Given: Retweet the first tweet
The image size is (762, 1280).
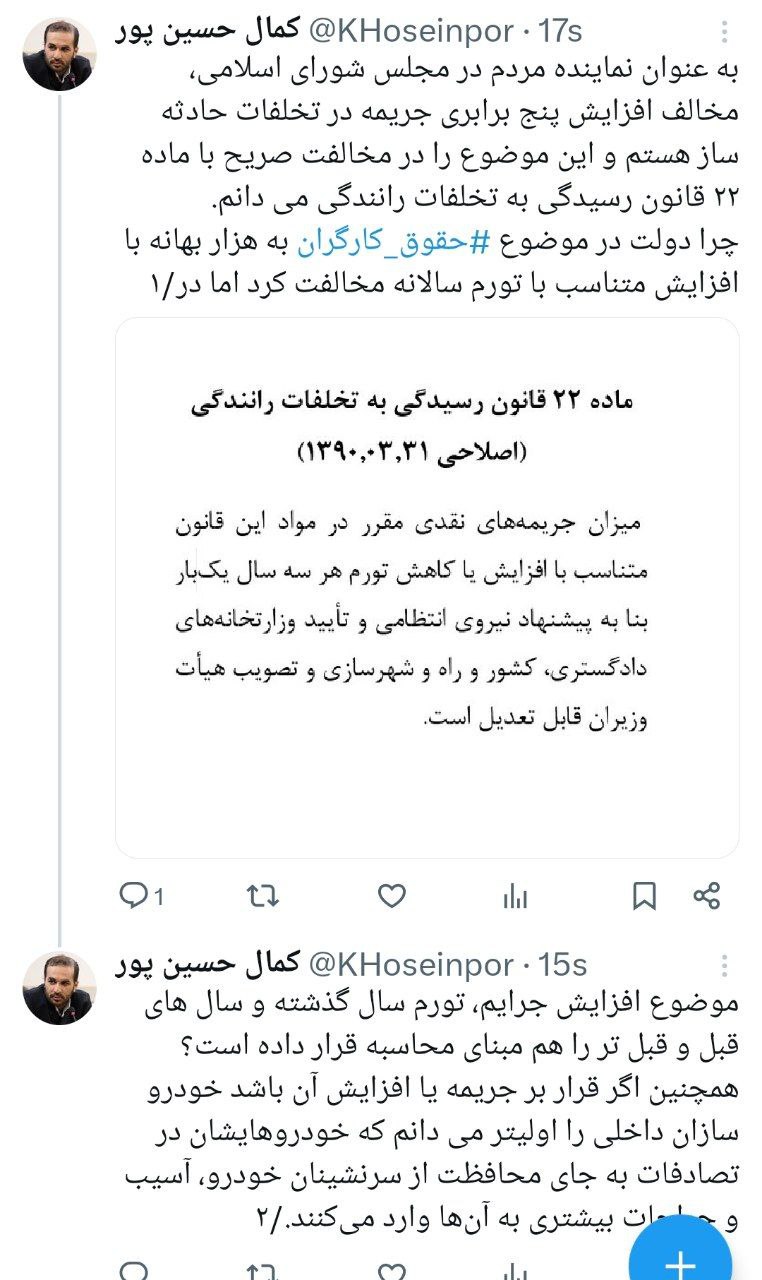Looking at the screenshot, I should (262, 895).
